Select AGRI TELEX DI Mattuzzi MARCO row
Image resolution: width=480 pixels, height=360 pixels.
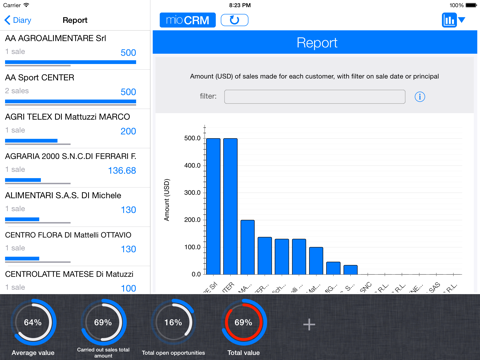[x=75, y=129]
